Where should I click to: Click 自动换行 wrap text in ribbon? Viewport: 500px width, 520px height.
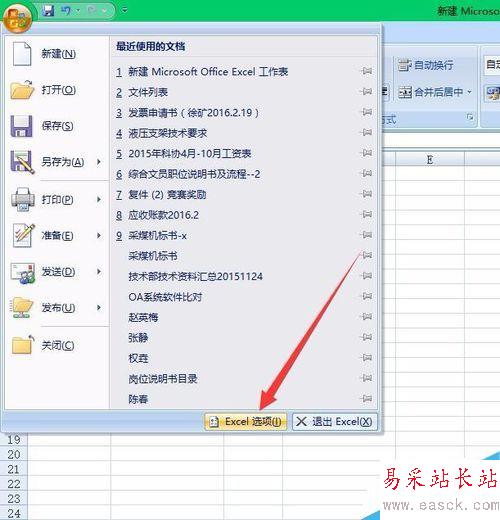tap(426, 65)
